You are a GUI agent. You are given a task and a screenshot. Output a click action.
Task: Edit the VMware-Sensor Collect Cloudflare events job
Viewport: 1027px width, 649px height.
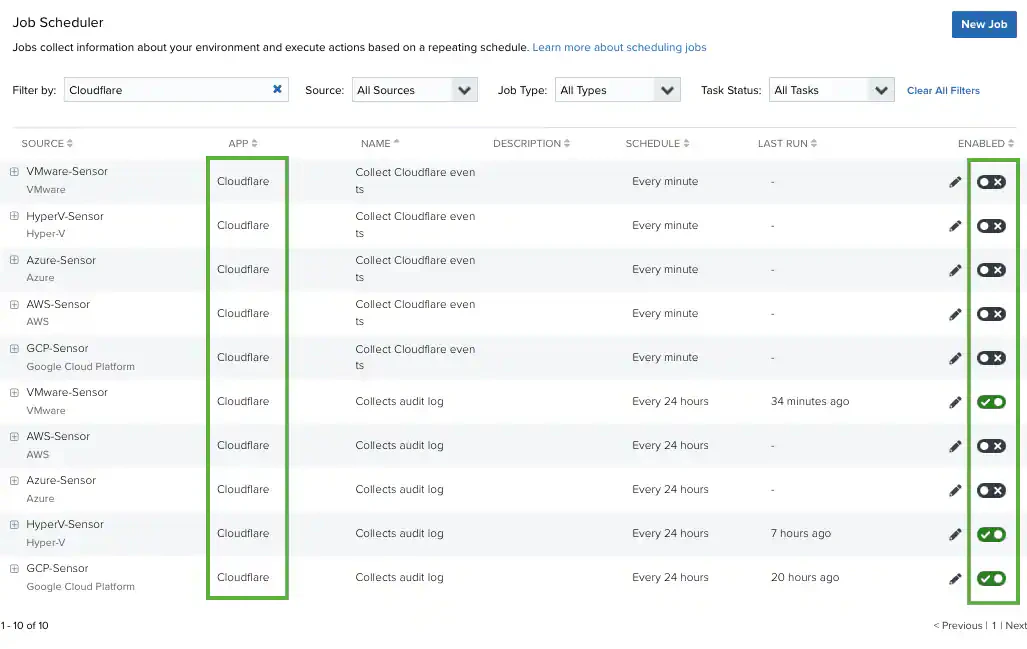[955, 182]
